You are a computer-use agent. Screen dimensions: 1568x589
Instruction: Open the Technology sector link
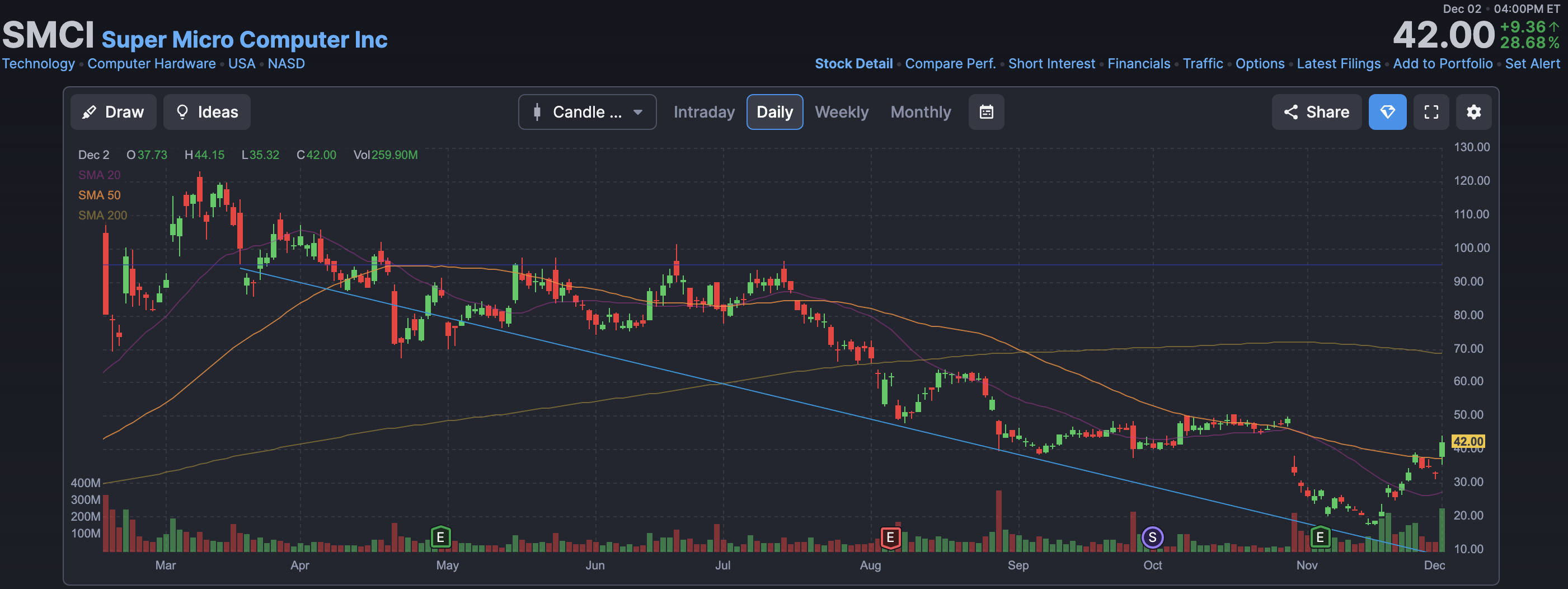[x=39, y=63]
